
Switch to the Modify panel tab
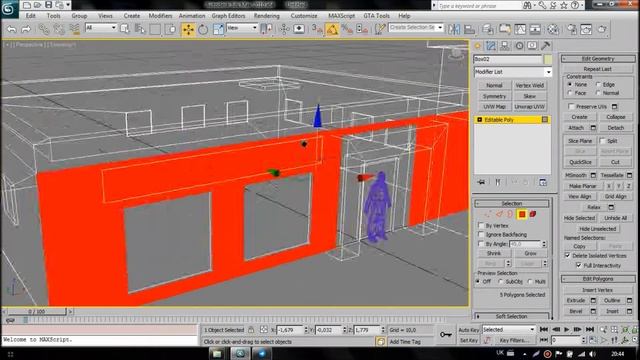point(491,46)
